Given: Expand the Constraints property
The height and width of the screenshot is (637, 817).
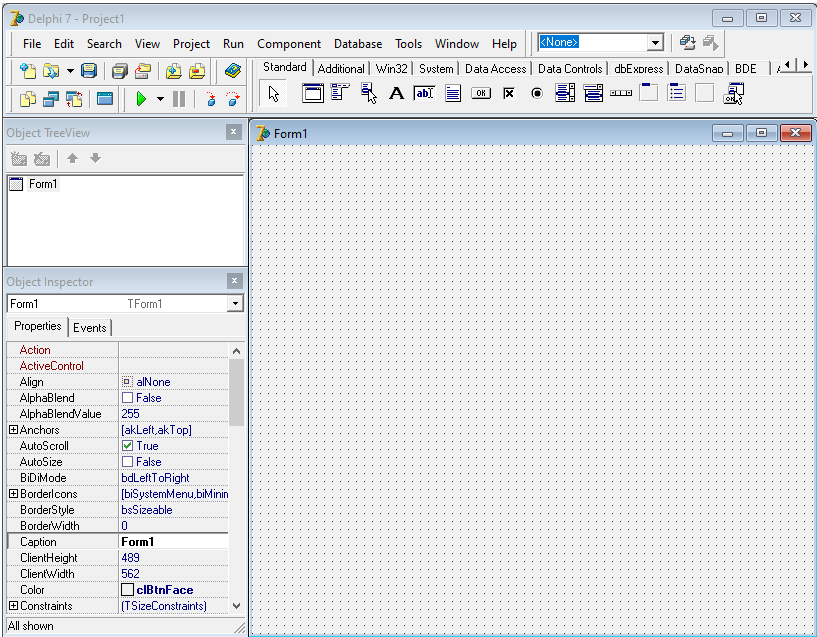Looking at the screenshot, I should 14,606.
